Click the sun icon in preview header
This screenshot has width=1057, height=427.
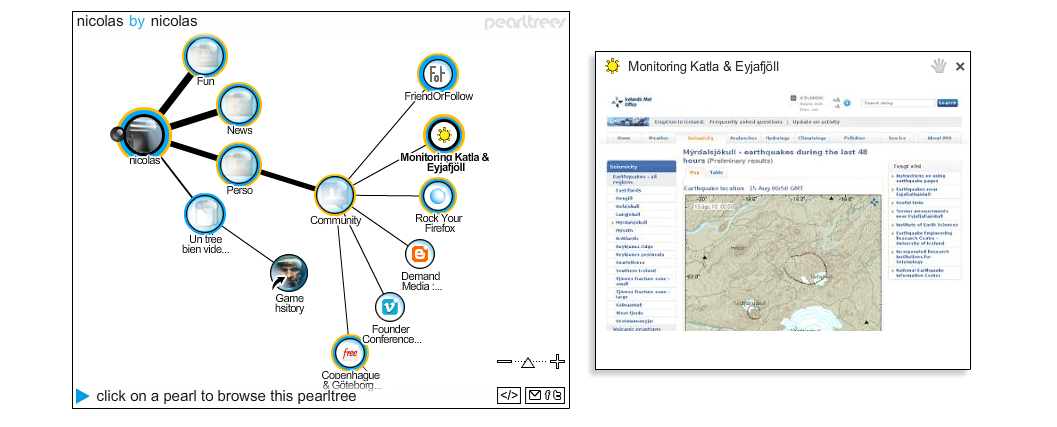click(x=612, y=66)
